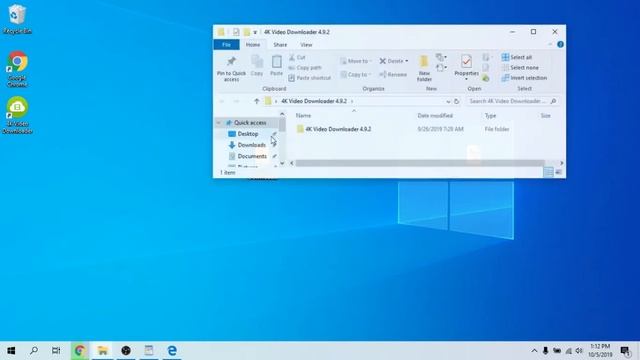Sort by Name column header
Viewport: 640px width, 360px height.
(x=303, y=116)
